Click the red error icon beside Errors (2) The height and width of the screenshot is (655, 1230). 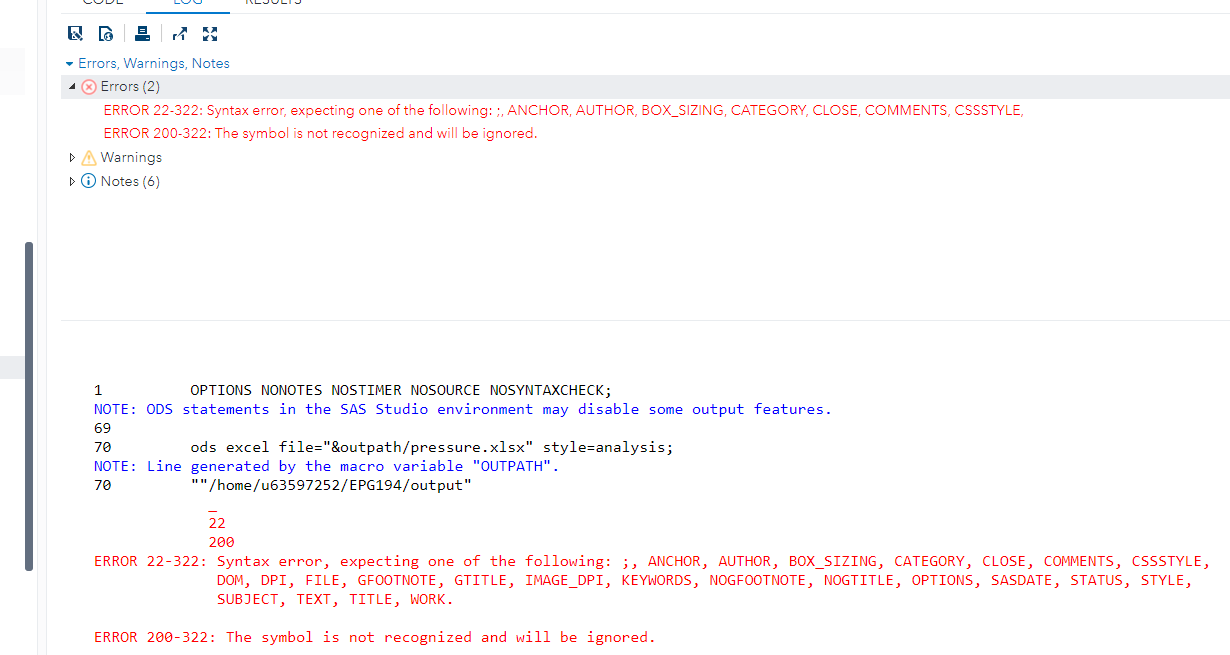(x=88, y=86)
